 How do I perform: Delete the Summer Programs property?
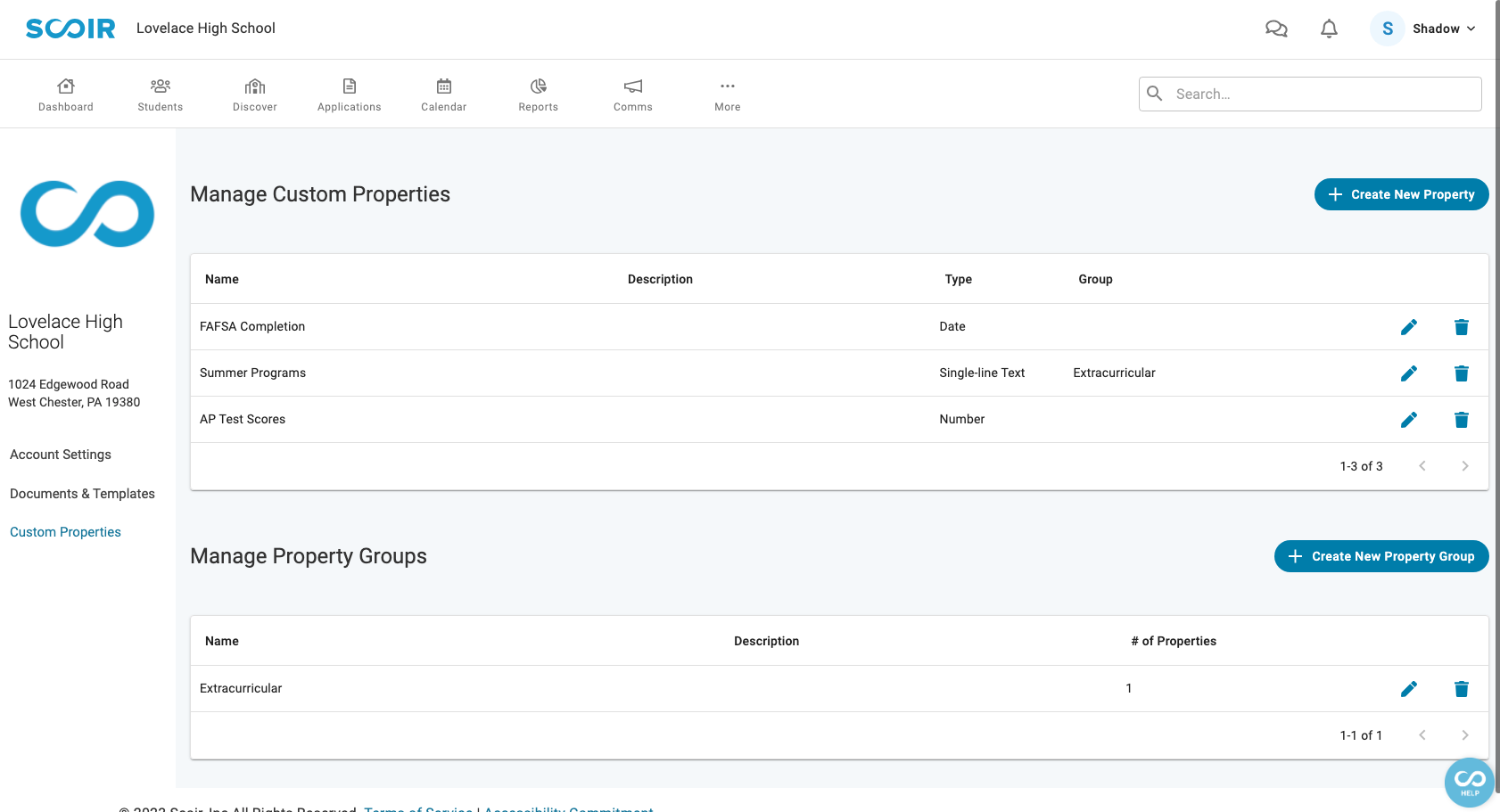(1461, 373)
